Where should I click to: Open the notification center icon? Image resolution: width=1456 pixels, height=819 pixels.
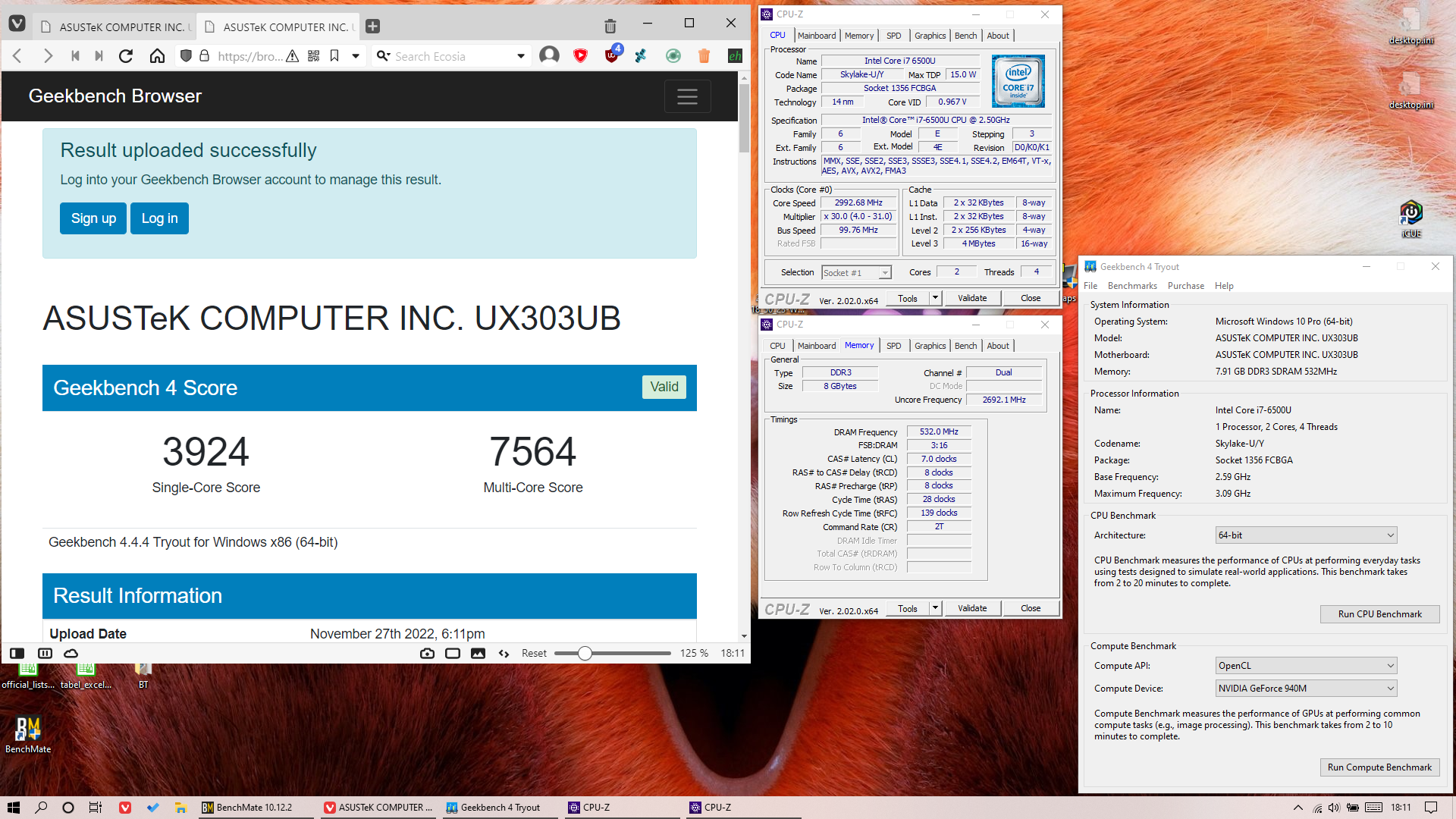click(x=1430, y=808)
